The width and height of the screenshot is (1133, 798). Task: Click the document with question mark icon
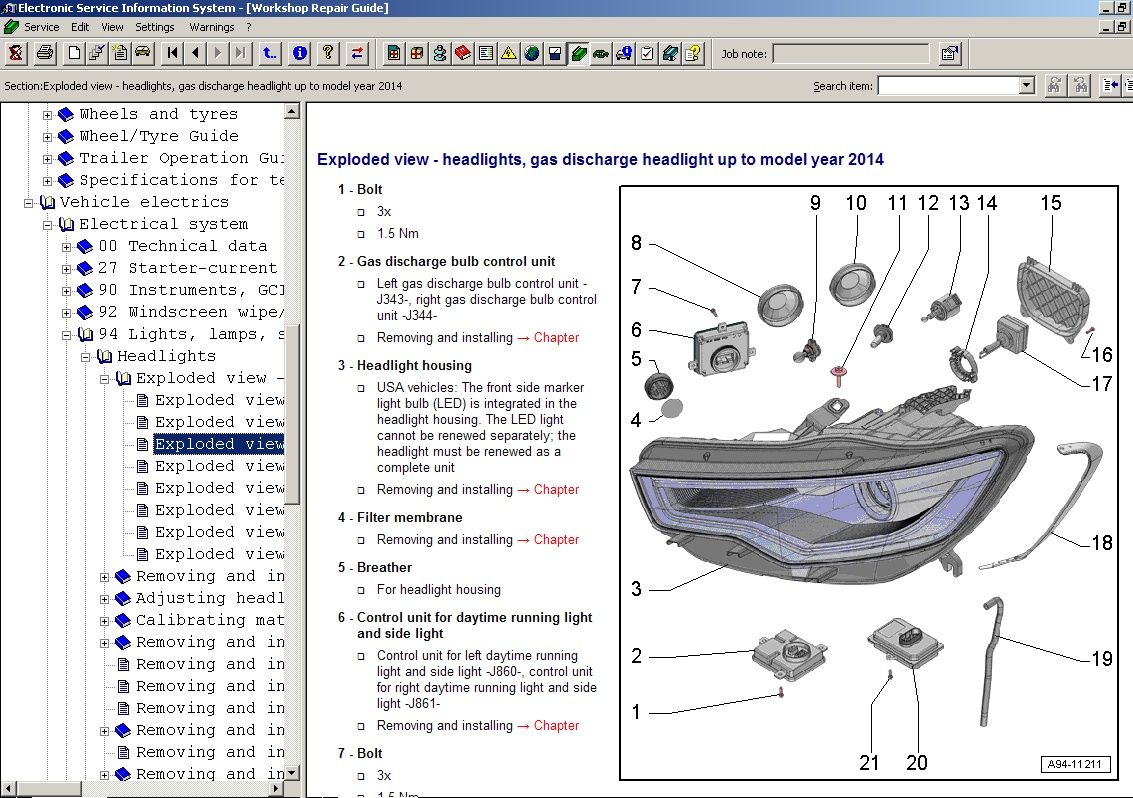(693, 53)
